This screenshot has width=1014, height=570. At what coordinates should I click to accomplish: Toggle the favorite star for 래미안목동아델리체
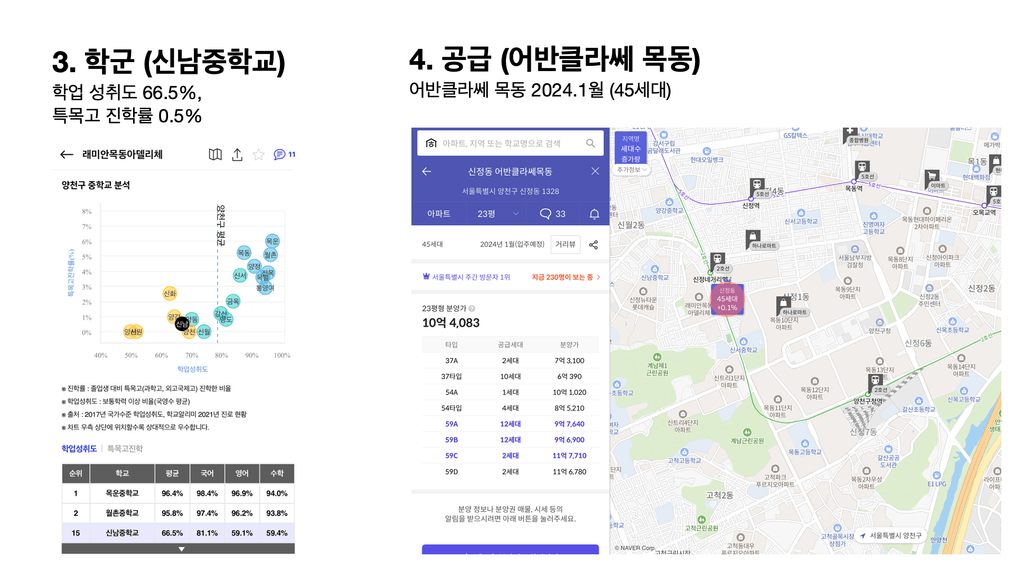(259, 155)
